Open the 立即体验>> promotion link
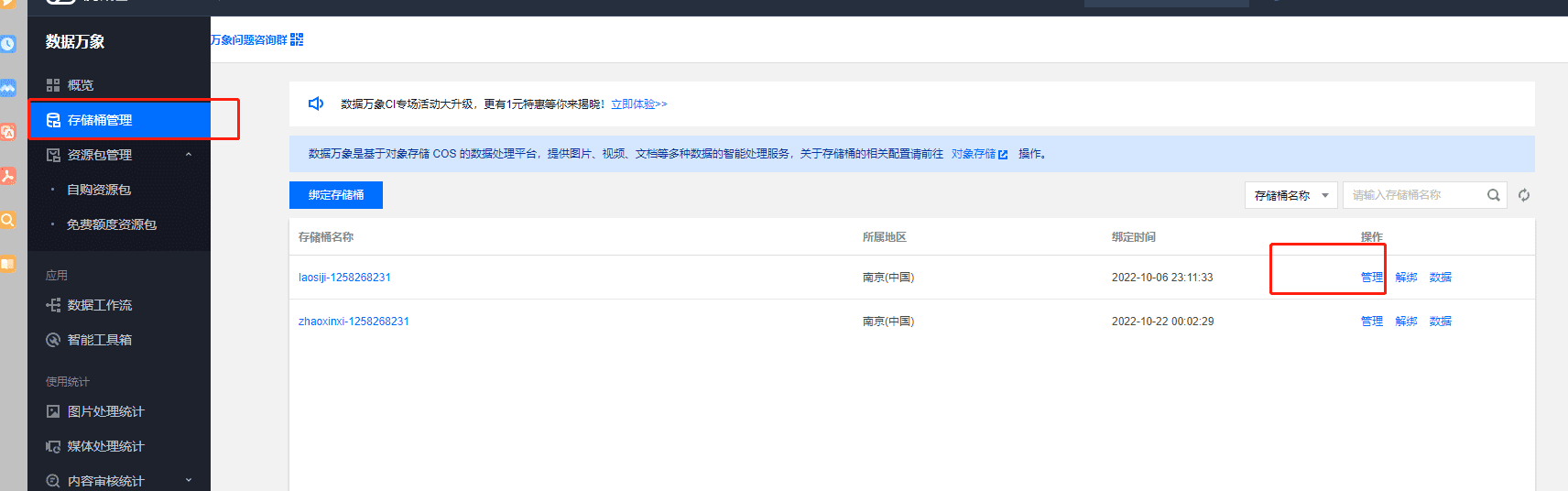 [638, 104]
